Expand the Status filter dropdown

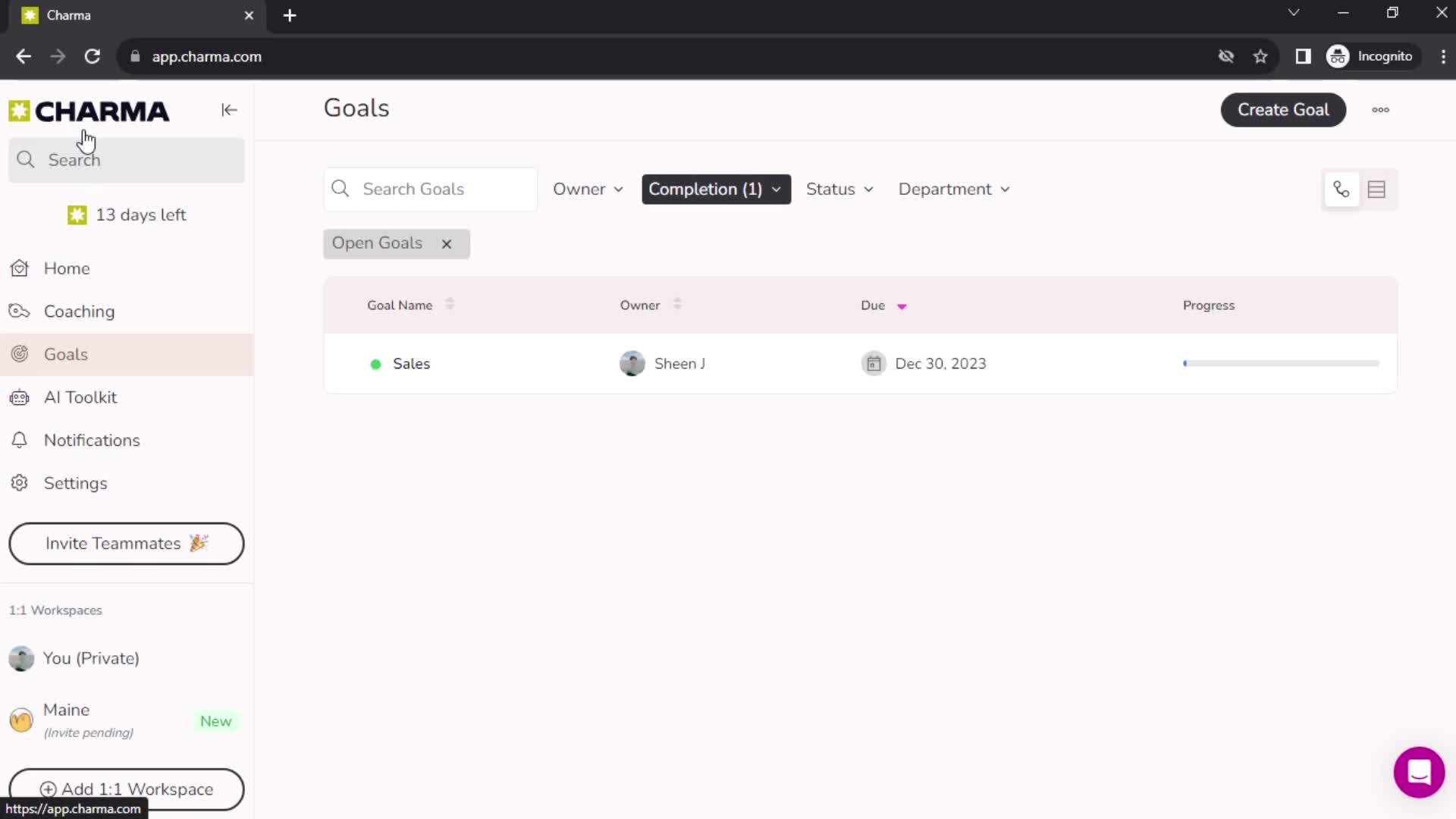[838, 189]
